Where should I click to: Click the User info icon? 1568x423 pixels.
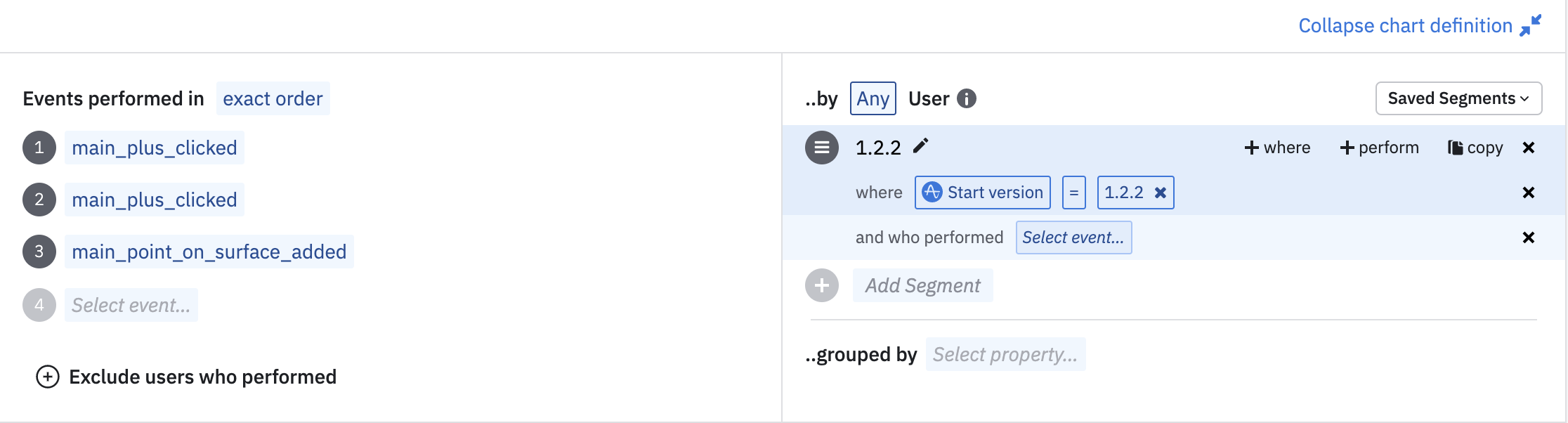click(x=967, y=99)
